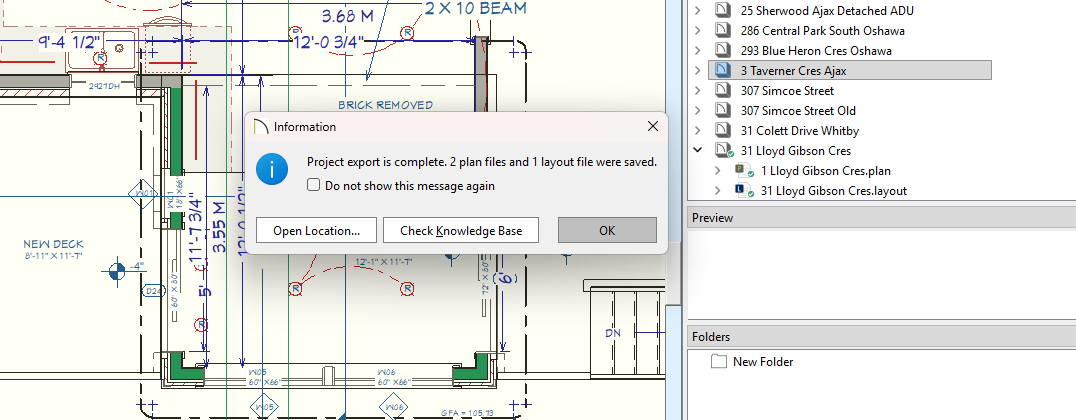
Task: Click the 286 Central Park South project icon
Action: pyautogui.click(x=724, y=31)
